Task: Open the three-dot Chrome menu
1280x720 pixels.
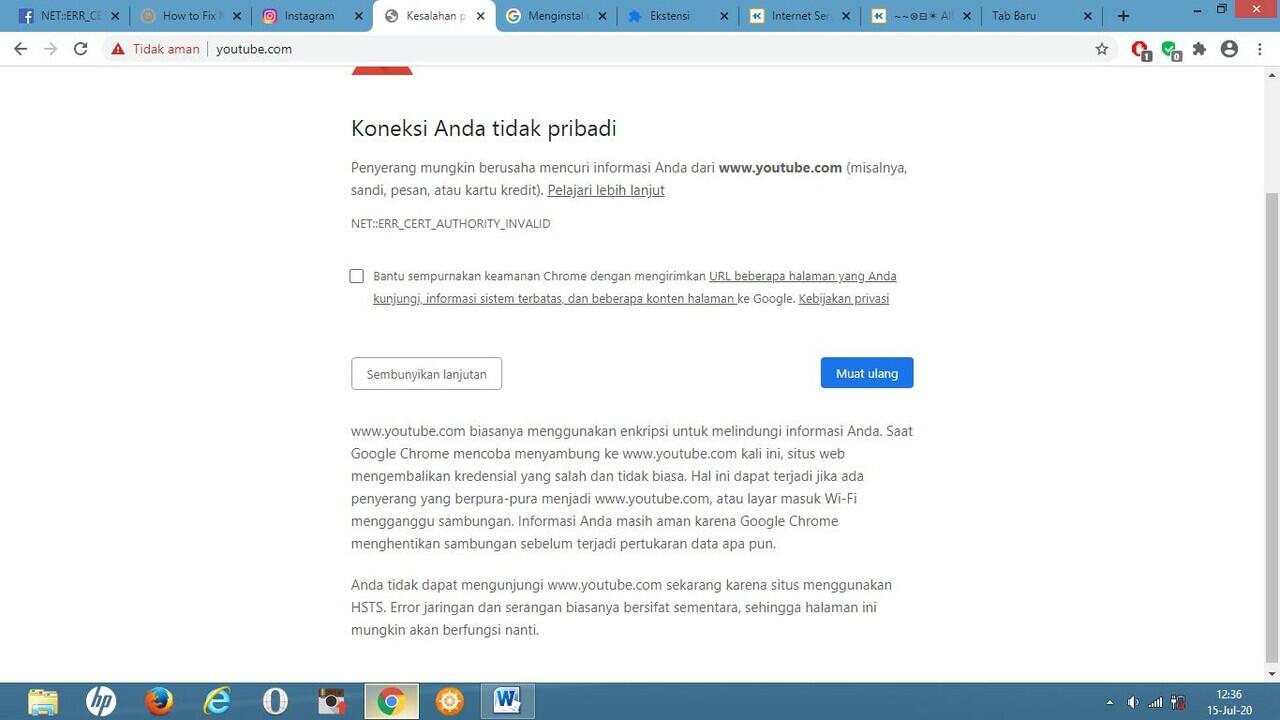Action: (1260, 48)
